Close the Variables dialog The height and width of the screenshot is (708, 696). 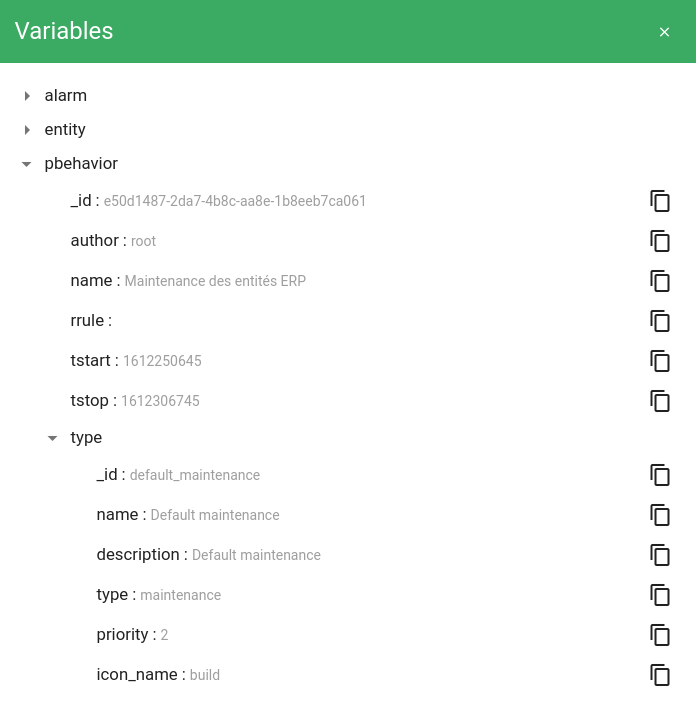664,32
